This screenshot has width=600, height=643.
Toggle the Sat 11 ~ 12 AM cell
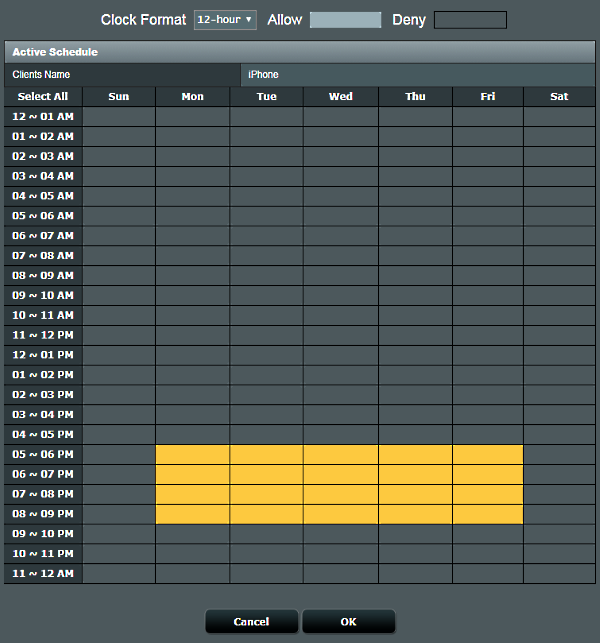559,574
